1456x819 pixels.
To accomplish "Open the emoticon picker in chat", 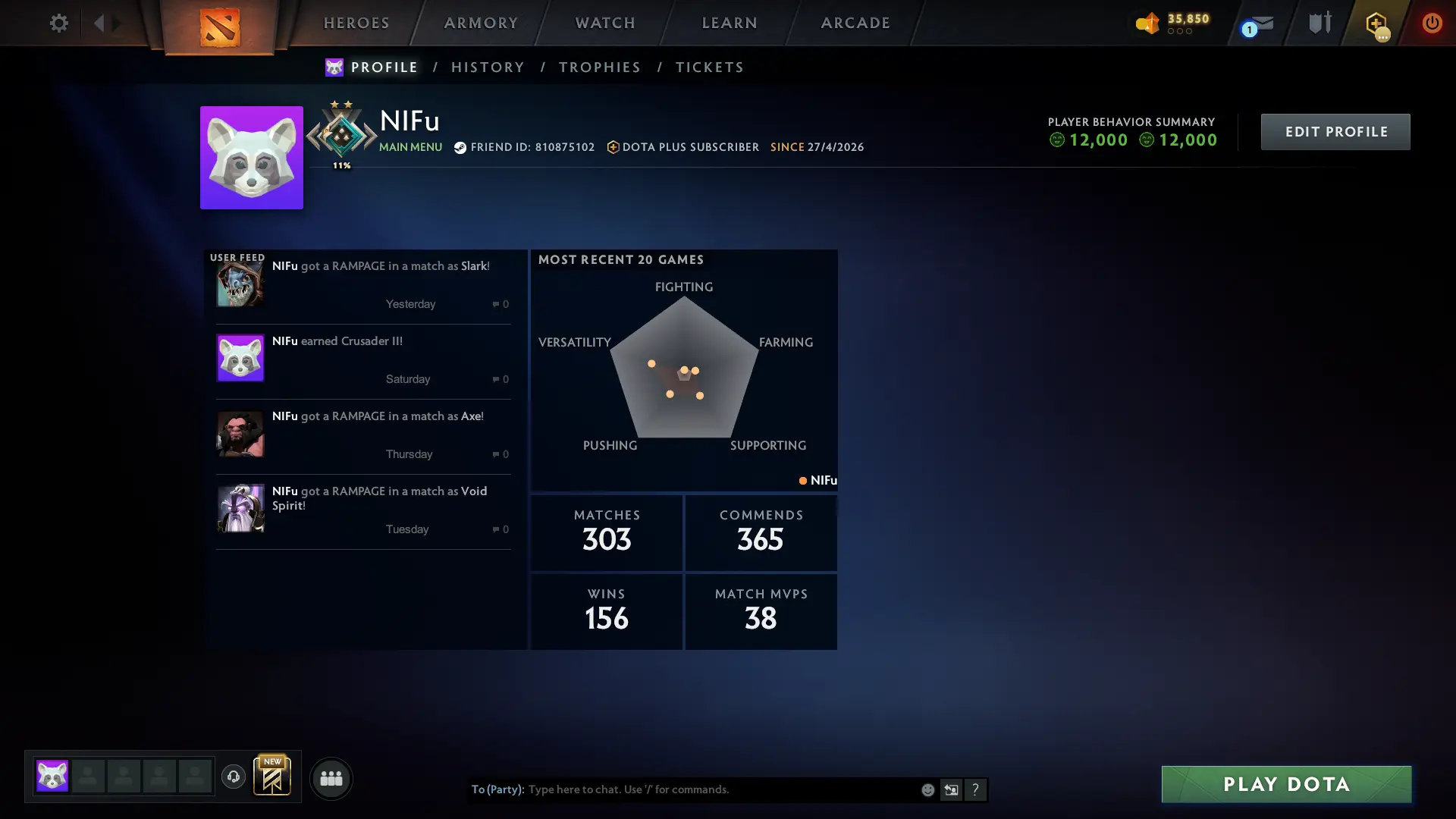I will pyautogui.click(x=927, y=789).
